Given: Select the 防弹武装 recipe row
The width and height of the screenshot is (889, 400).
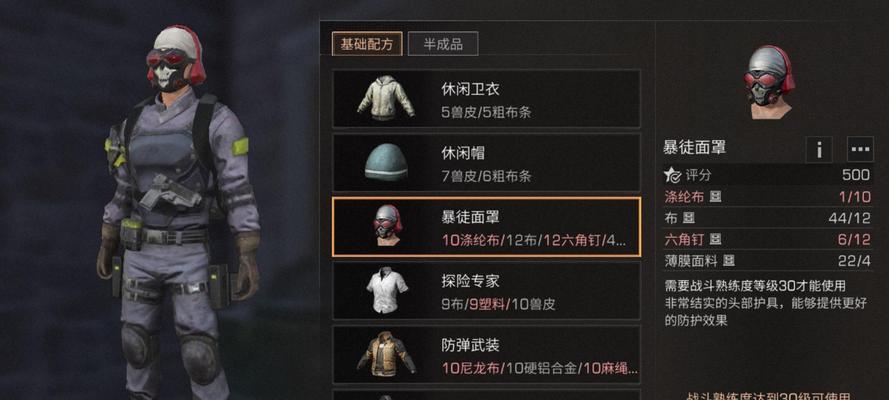Looking at the screenshot, I should click(486, 354).
